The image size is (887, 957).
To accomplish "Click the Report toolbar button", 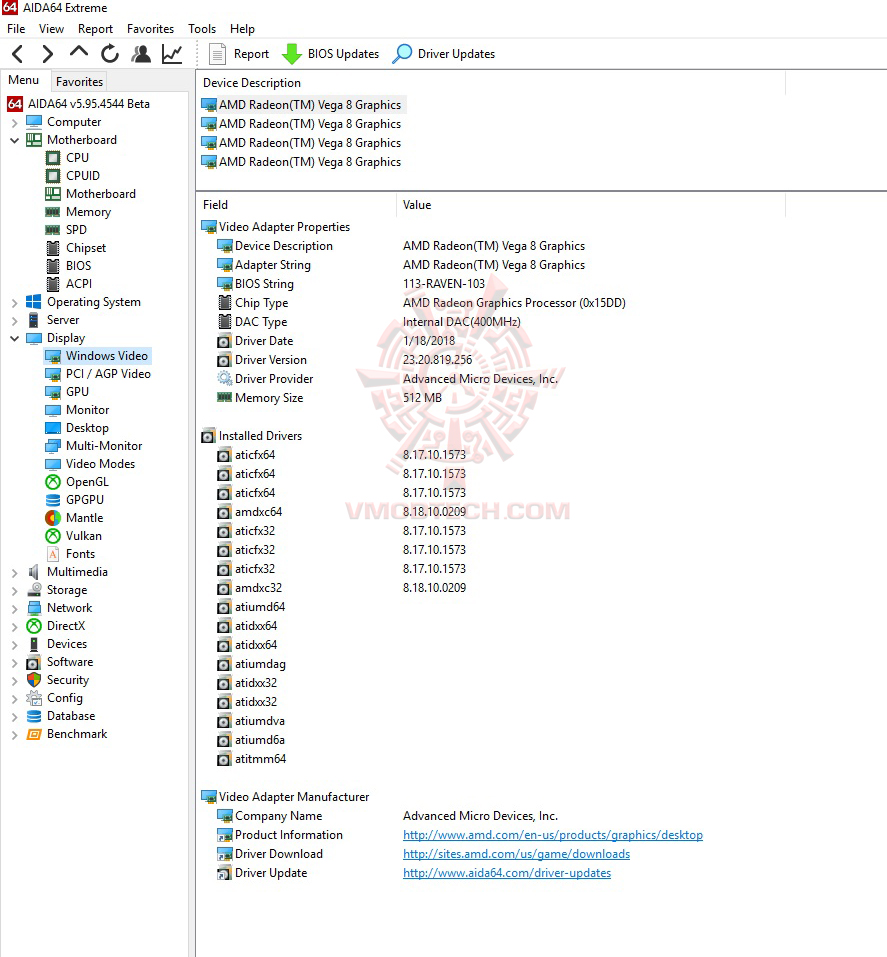I will coord(239,54).
